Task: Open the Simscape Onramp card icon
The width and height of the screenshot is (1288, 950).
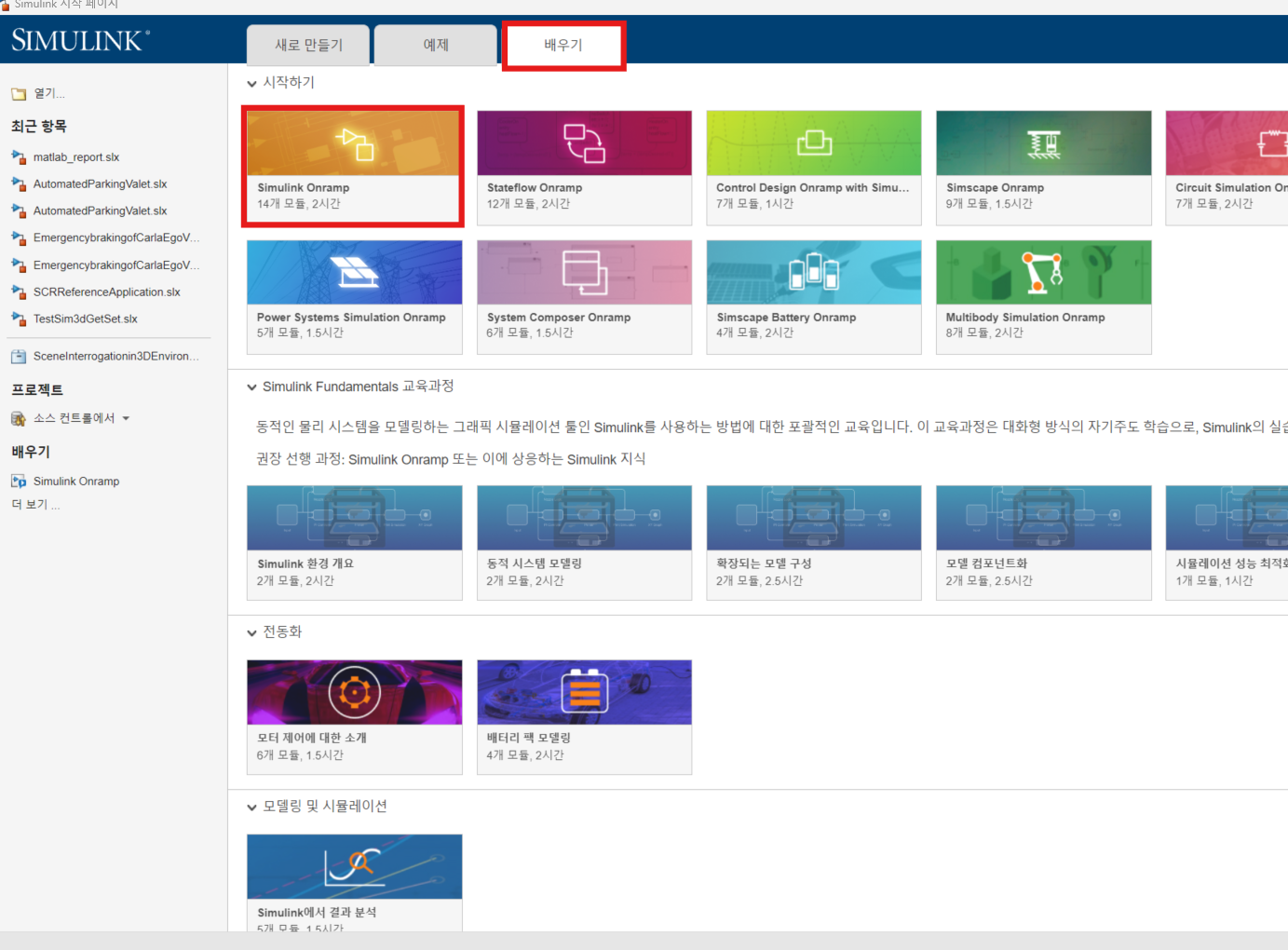Action: [x=1044, y=143]
